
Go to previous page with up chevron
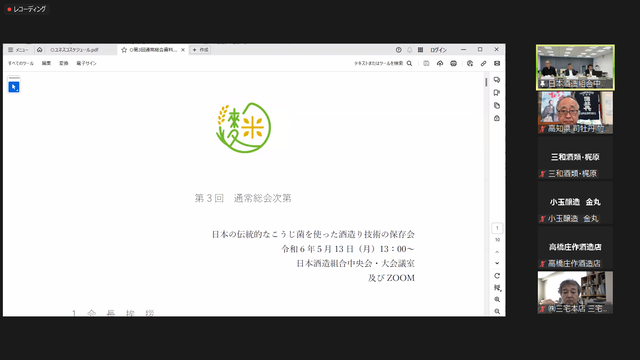[x=497, y=252]
